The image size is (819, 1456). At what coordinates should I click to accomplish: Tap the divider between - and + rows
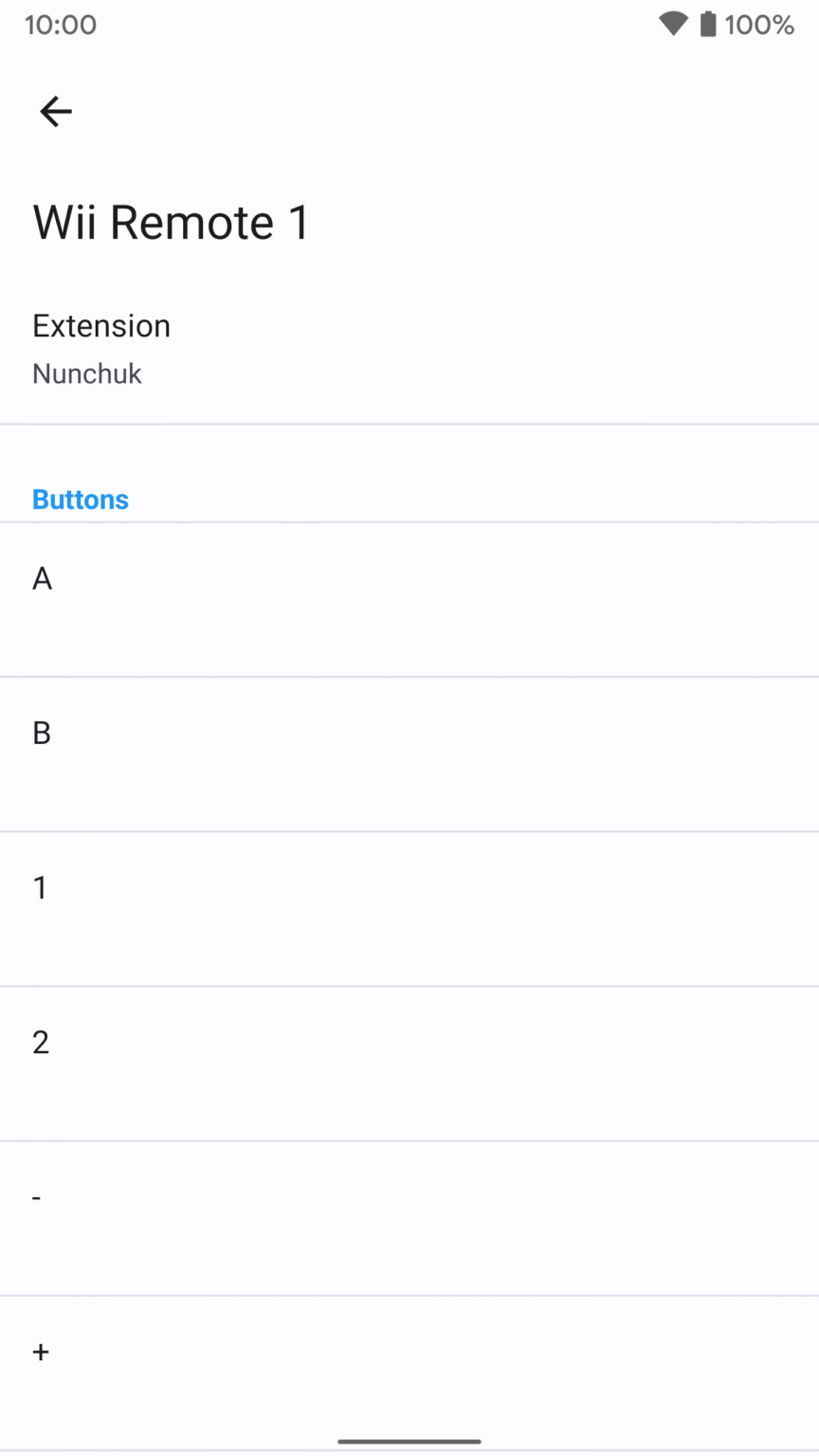[x=409, y=1295]
